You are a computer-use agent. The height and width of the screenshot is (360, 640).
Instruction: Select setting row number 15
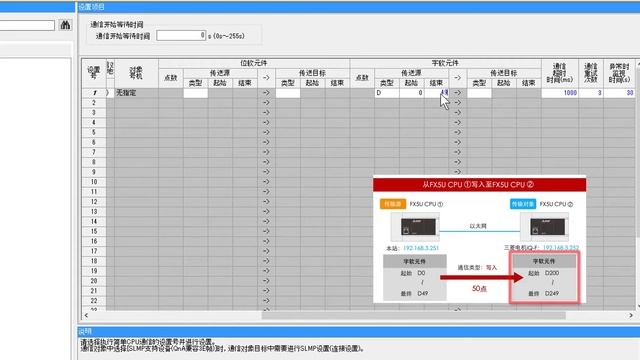pos(94,231)
